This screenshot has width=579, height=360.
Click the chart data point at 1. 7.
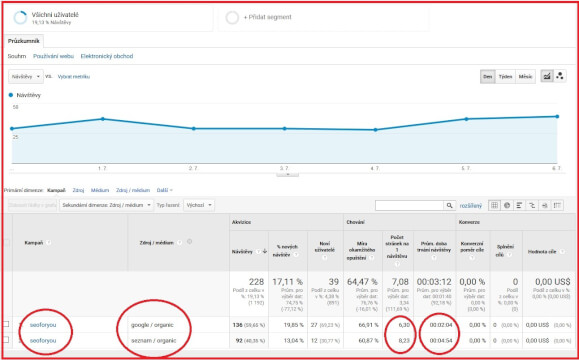(103, 119)
